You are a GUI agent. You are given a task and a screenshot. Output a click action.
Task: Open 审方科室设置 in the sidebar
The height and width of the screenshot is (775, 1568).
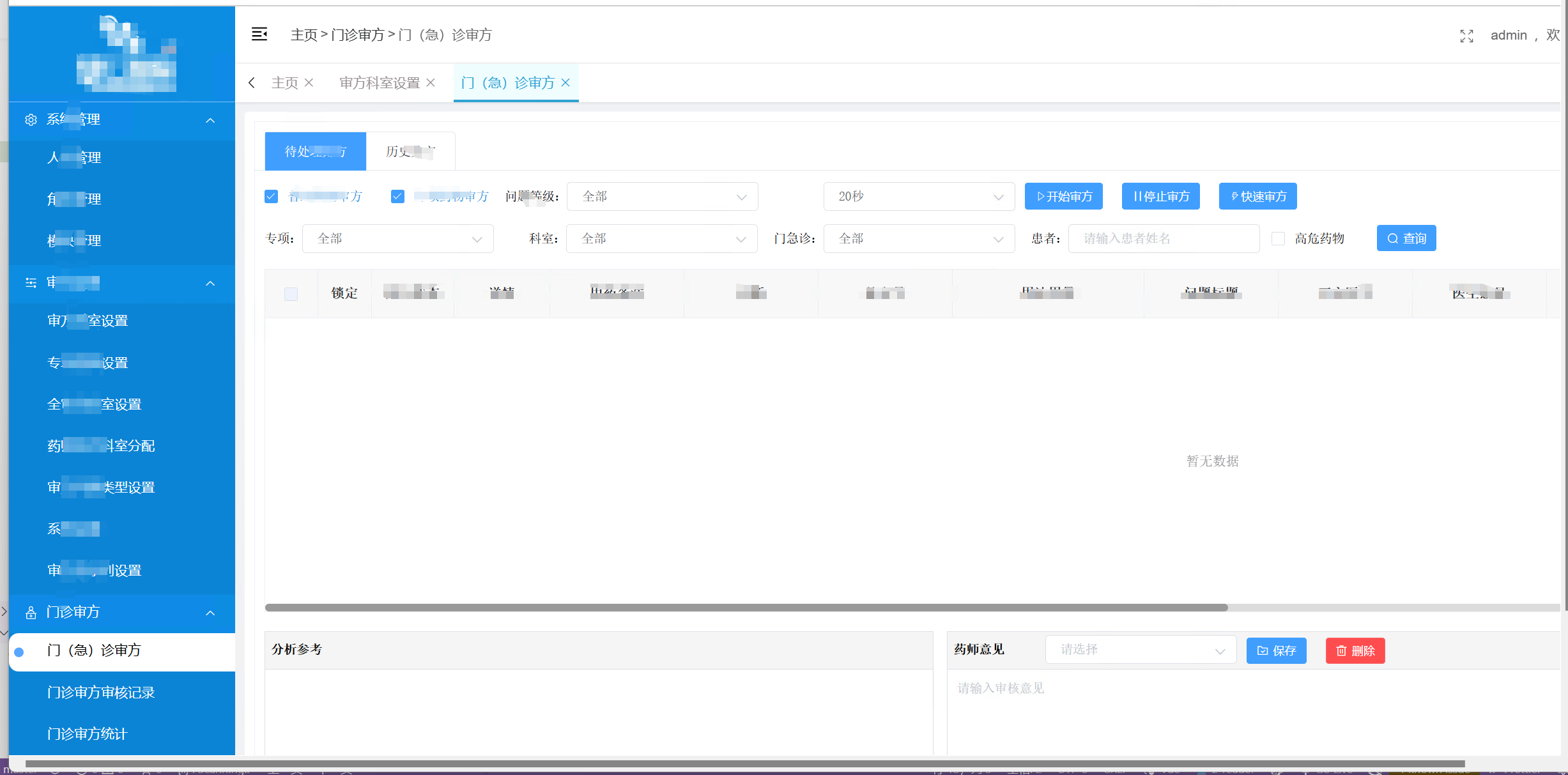point(122,321)
